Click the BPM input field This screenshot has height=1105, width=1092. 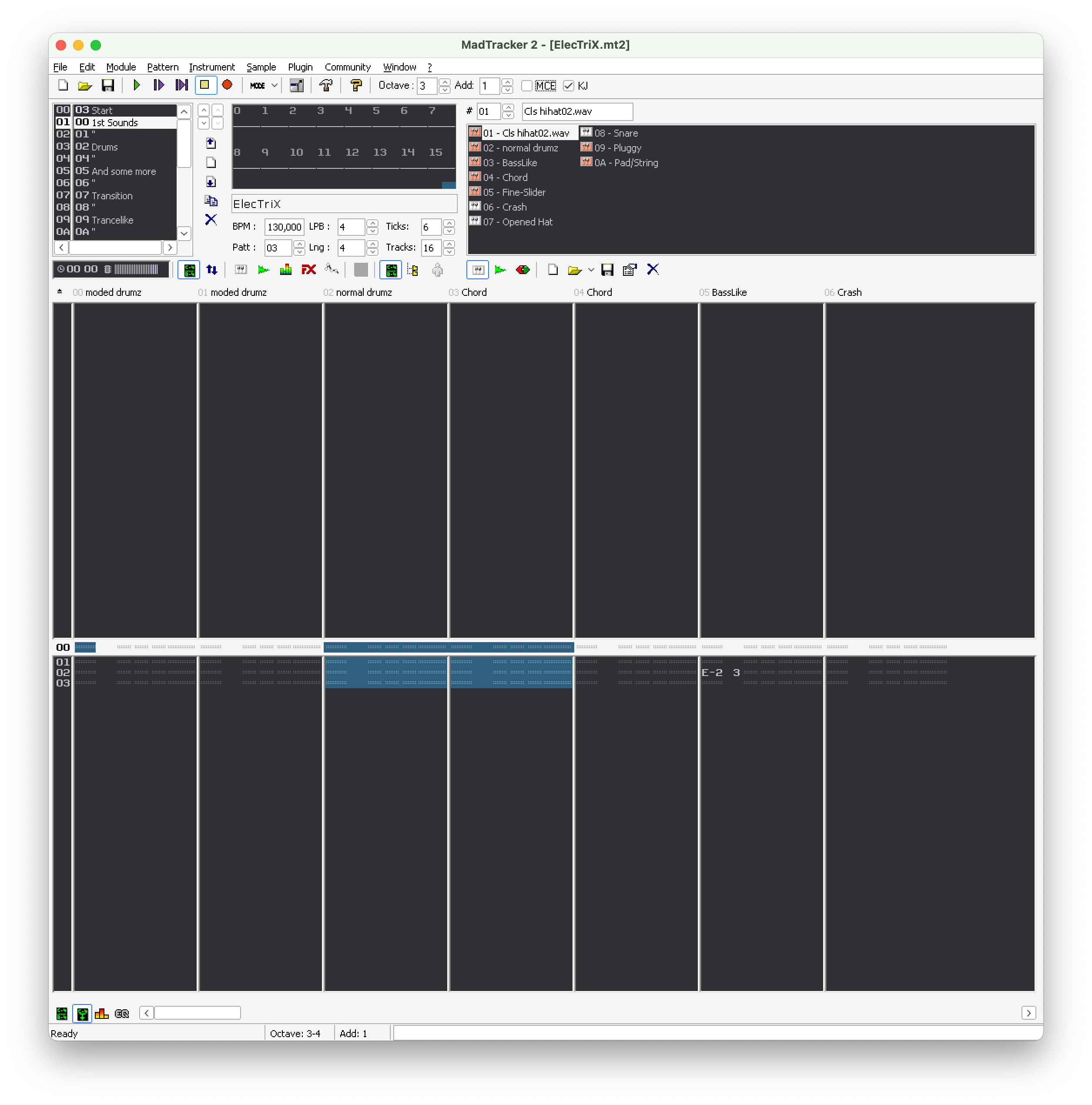pyautogui.click(x=284, y=227)
